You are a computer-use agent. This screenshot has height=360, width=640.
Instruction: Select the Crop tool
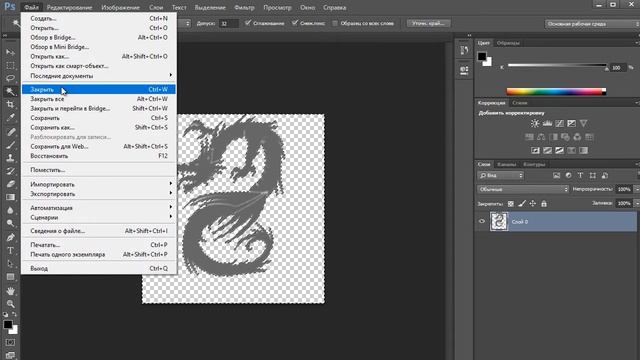[10, 104]
